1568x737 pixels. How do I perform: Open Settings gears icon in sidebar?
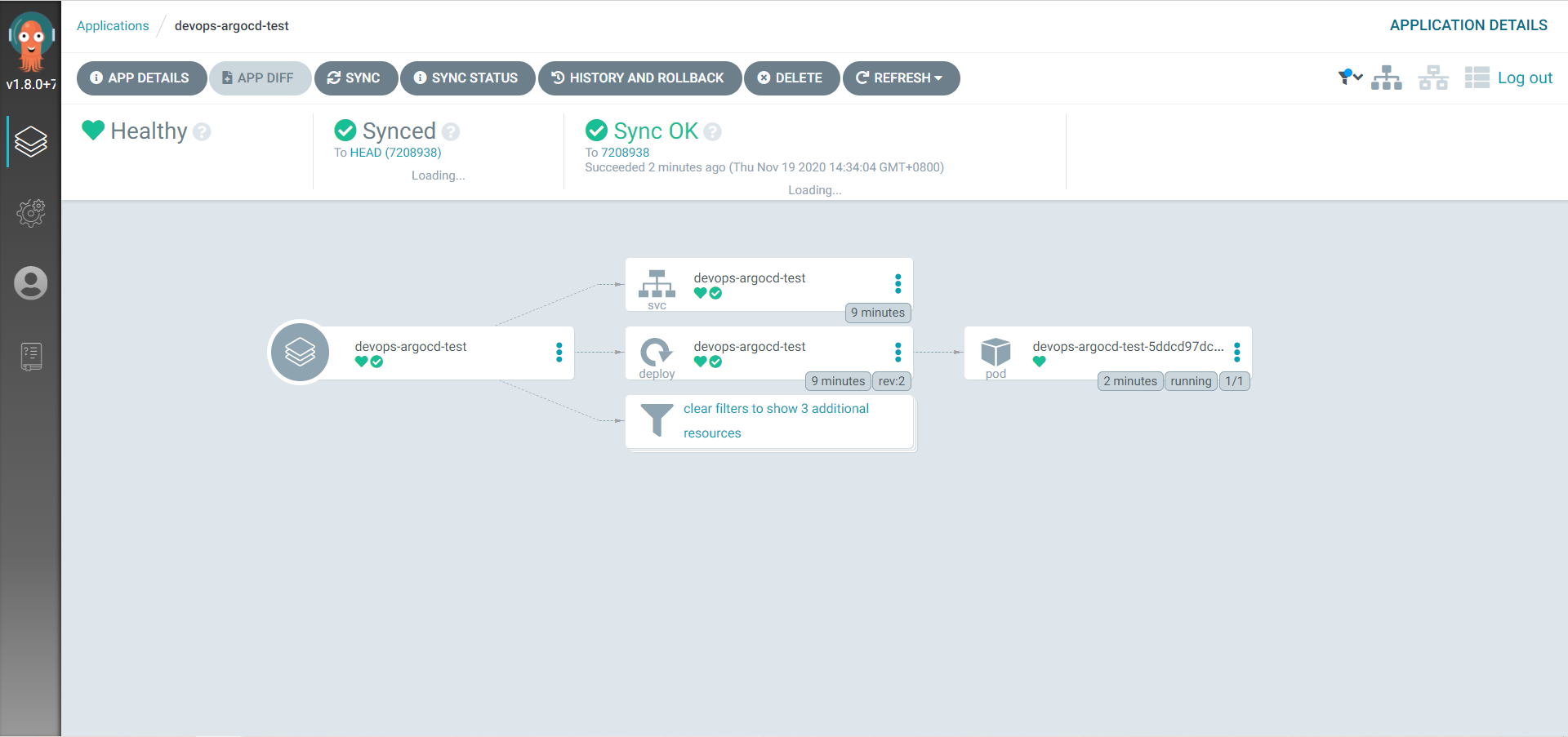pyautogui.click(x=31, y=213)
